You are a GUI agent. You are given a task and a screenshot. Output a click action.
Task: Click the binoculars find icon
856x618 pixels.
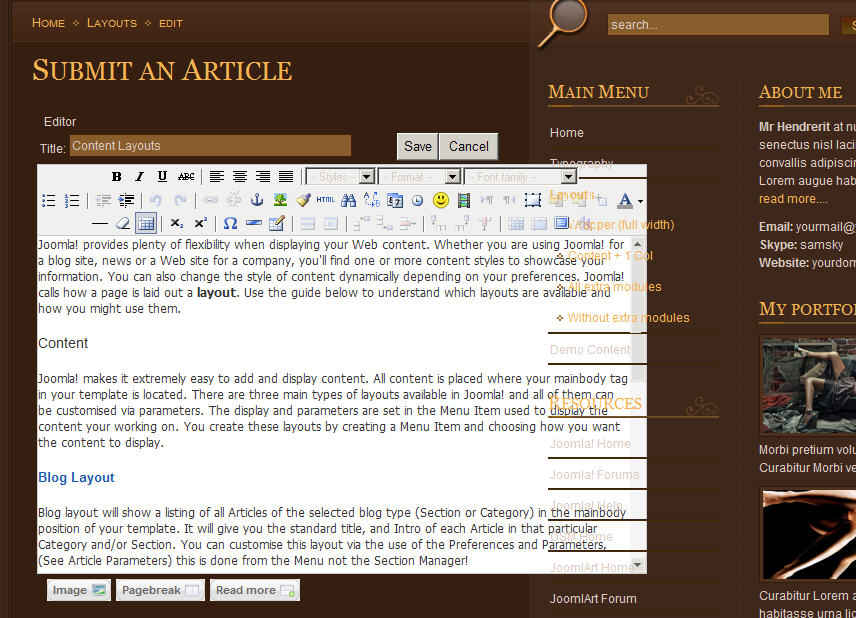click(348, 200)
